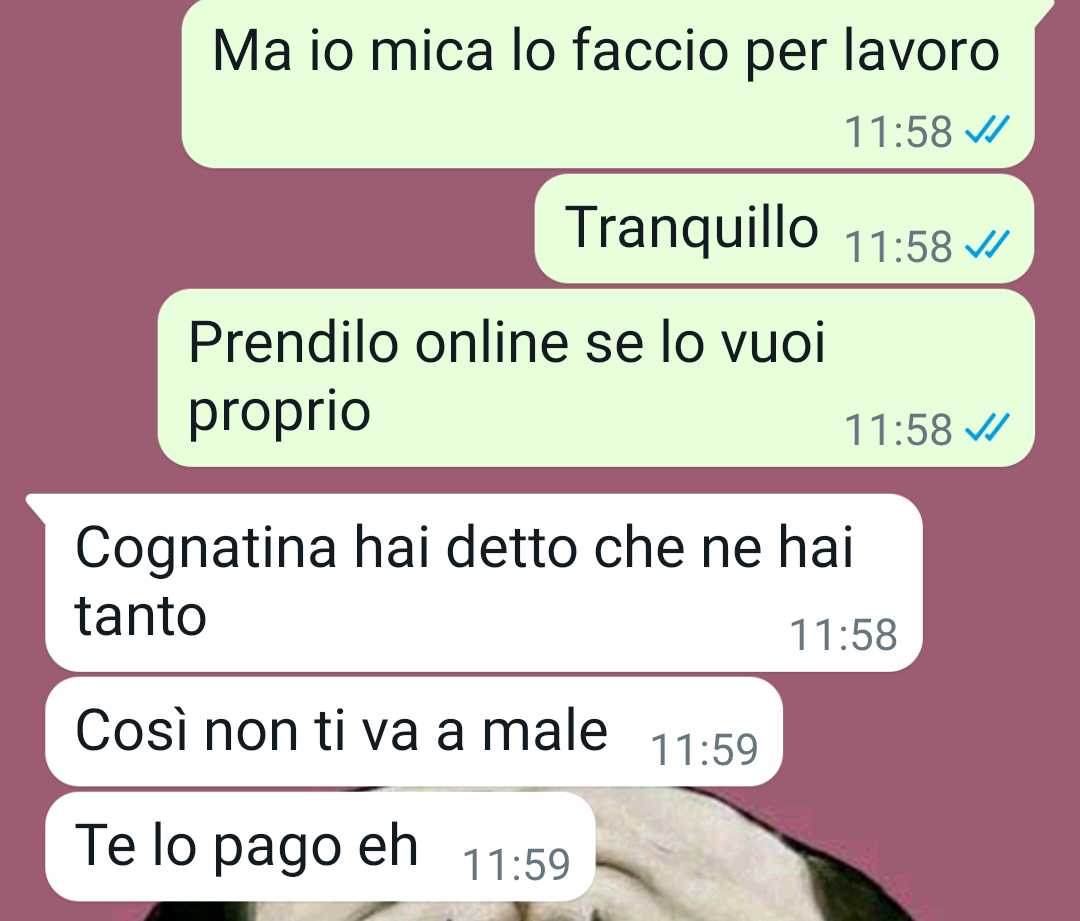The image size is (1080, 921).
Task: Click the tail of the 'Cognatina' bubble
Action: pos(36,508)
